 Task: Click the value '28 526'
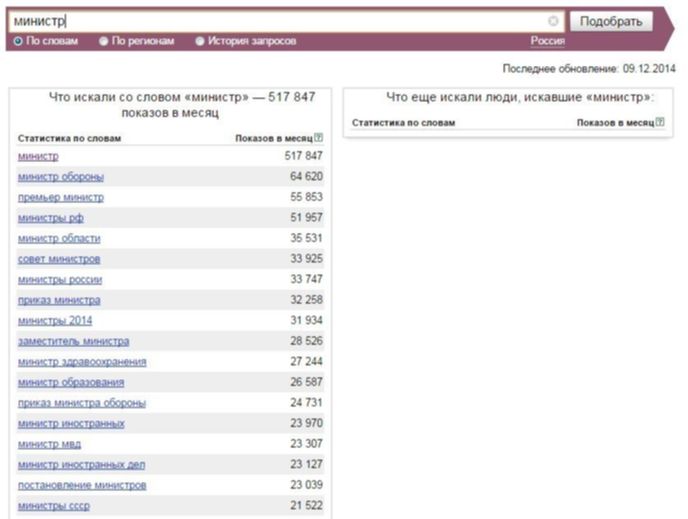[x=306, y=341]
